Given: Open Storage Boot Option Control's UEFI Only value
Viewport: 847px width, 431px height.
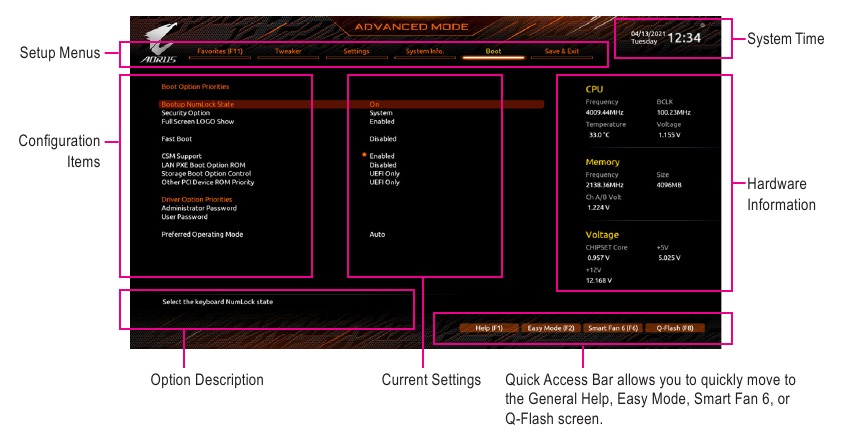Looking at the screenshot, I should coord(384,173).
